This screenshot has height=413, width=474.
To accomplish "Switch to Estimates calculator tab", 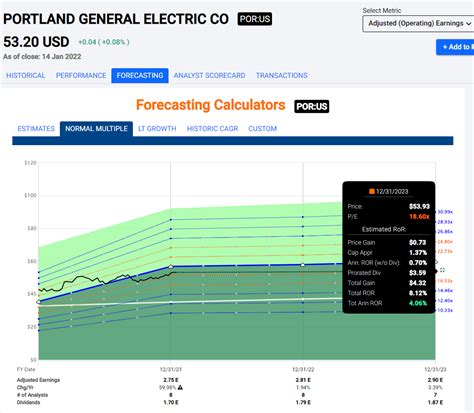I will coord(36,129).
